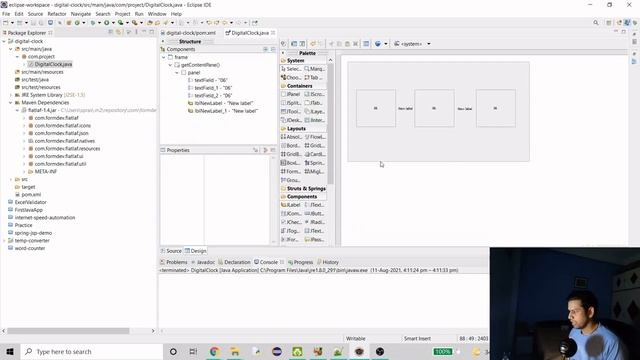Expand the JRE System Library node
640x360 pixels.
pos(11,95)
